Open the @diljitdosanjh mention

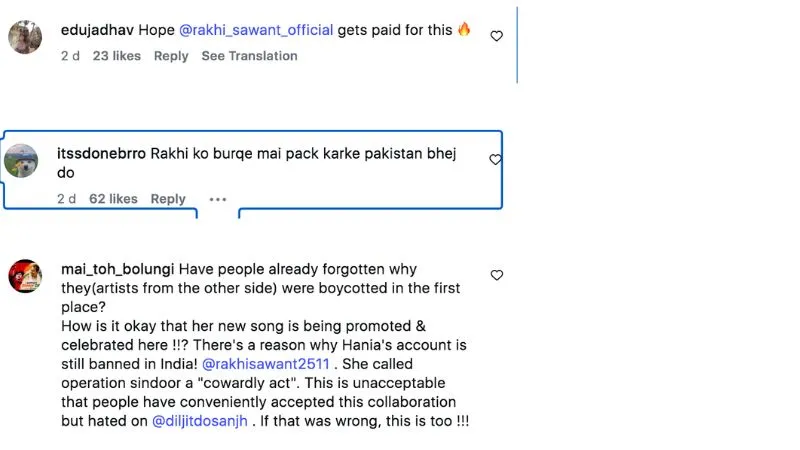pos(200,421)
